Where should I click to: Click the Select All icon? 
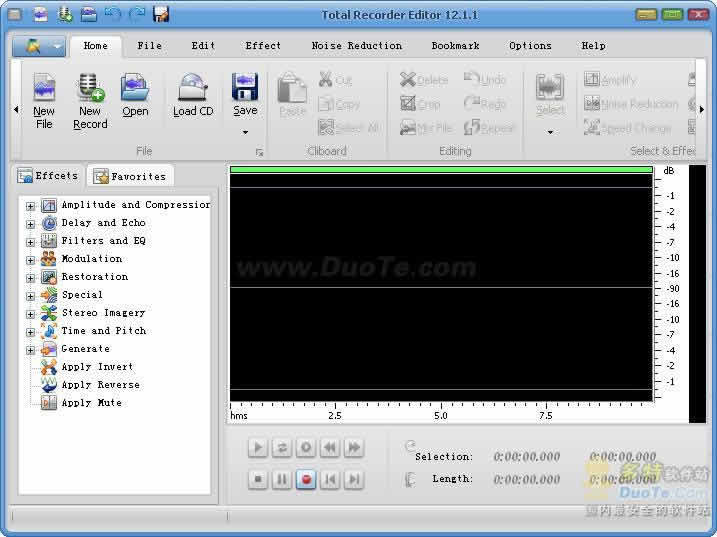pos(326,128)
